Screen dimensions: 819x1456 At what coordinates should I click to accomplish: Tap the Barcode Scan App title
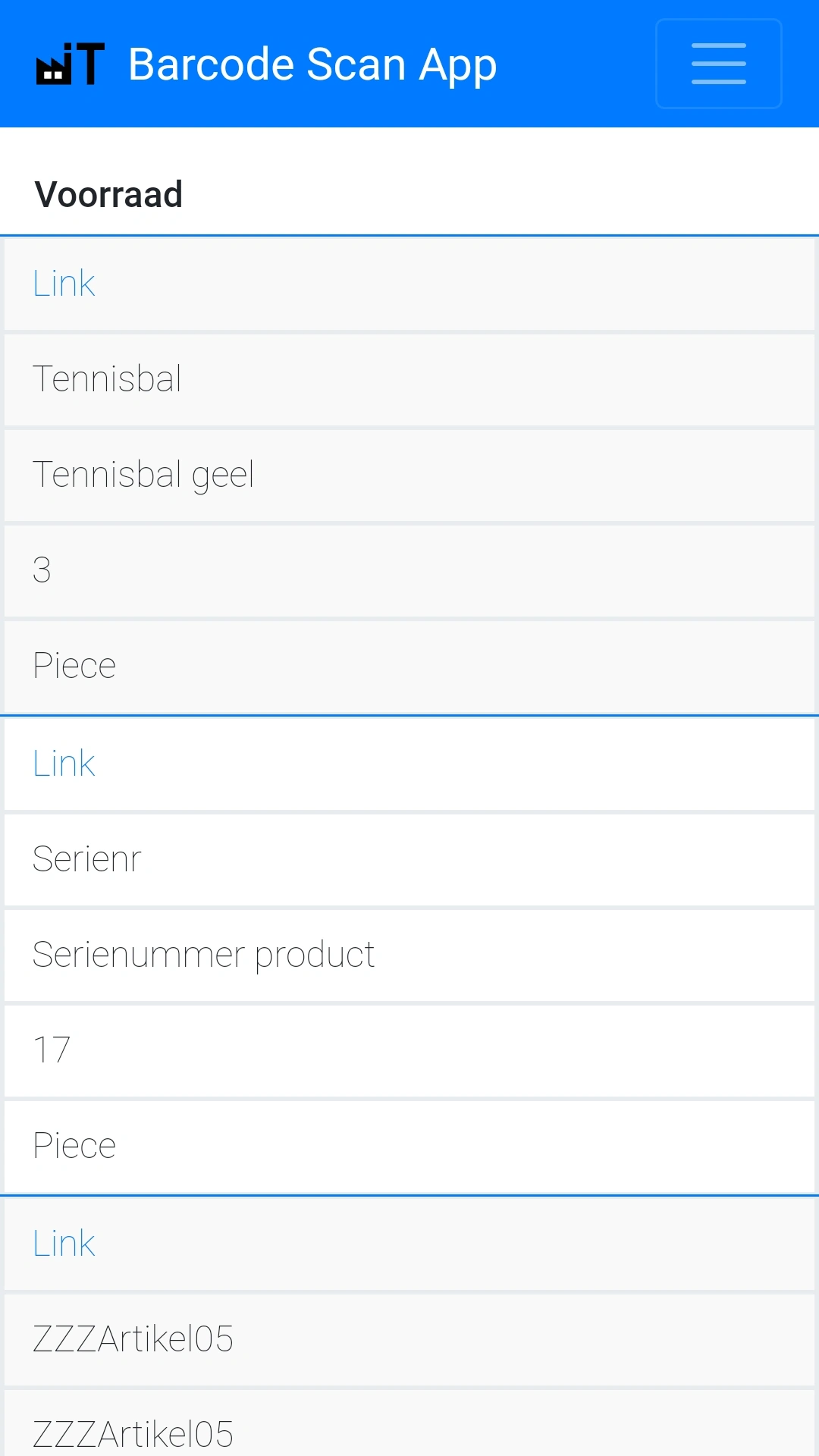(312, 64)
